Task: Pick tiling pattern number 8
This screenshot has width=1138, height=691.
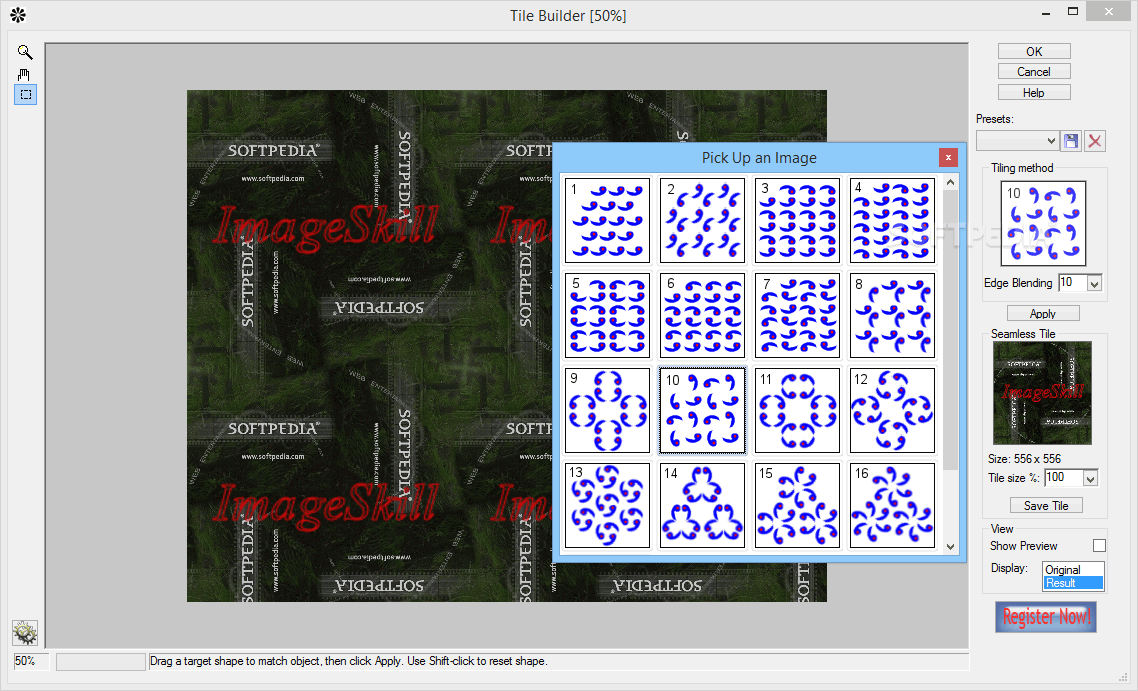Action: coord(893,315)
